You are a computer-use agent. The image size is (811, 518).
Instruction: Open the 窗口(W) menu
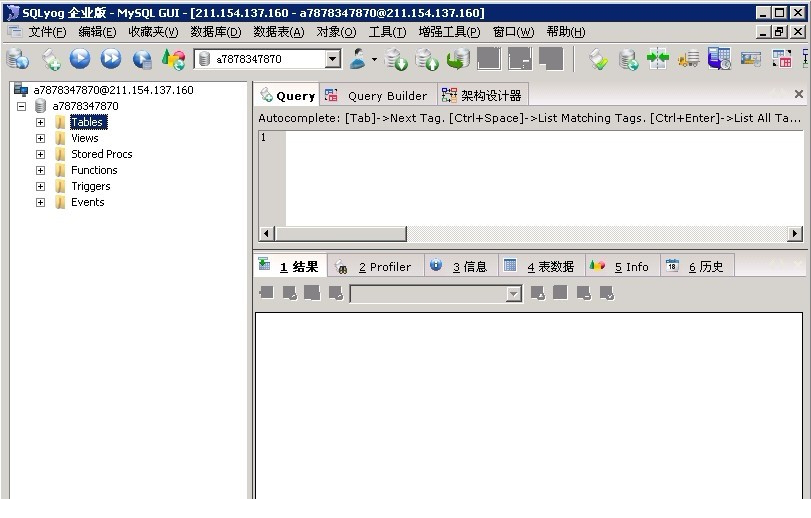point(514,32)
